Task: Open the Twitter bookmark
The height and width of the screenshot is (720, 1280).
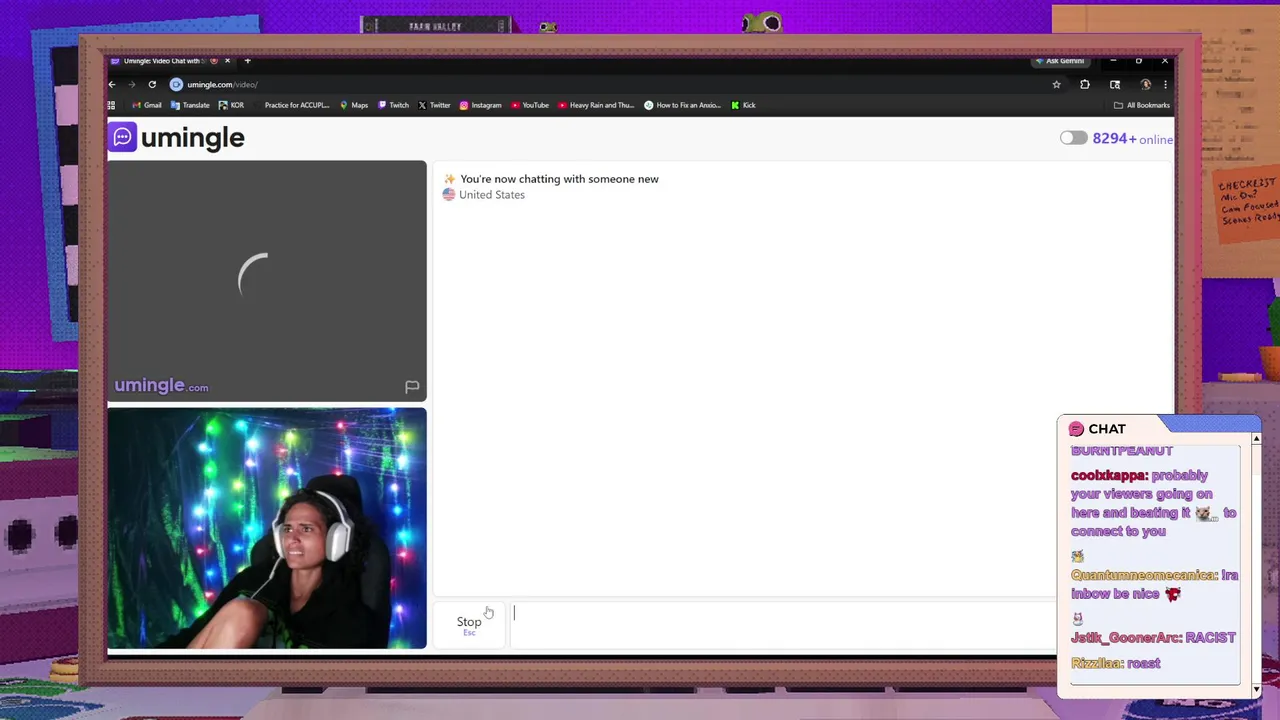Action: point(434,105)
